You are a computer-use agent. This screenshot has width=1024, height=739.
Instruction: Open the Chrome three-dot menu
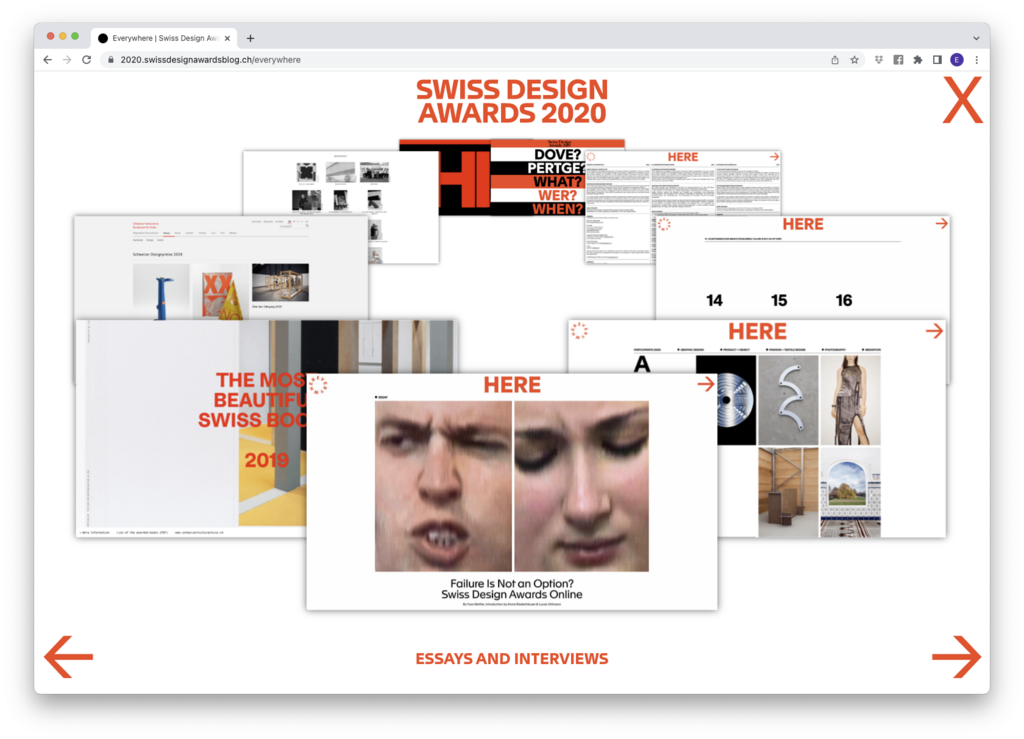976,59
